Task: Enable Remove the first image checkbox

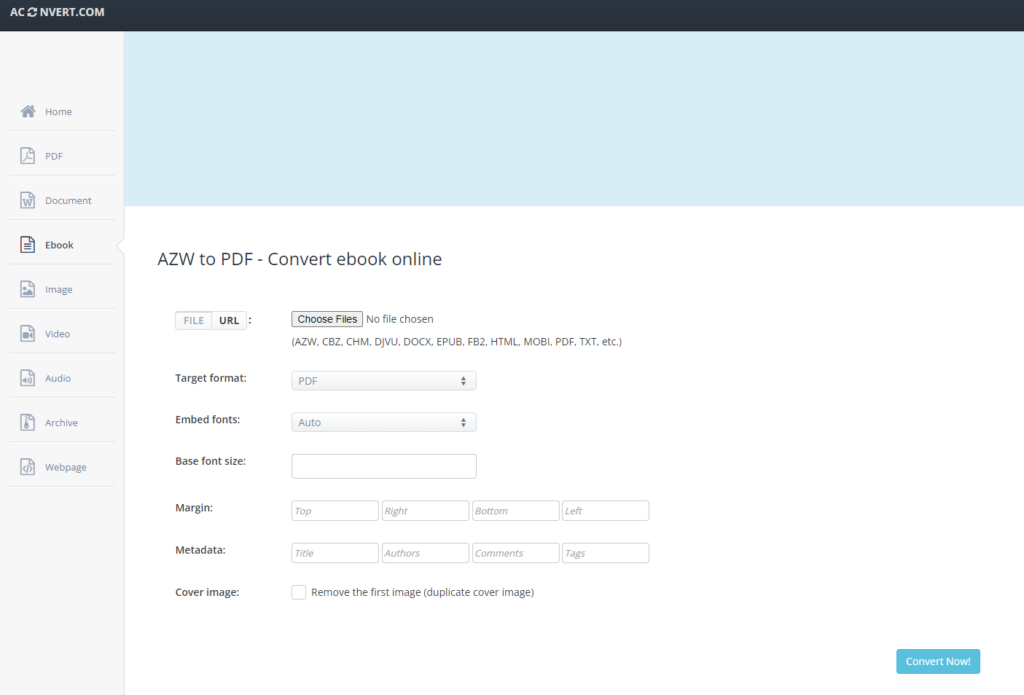Action: 299,592
